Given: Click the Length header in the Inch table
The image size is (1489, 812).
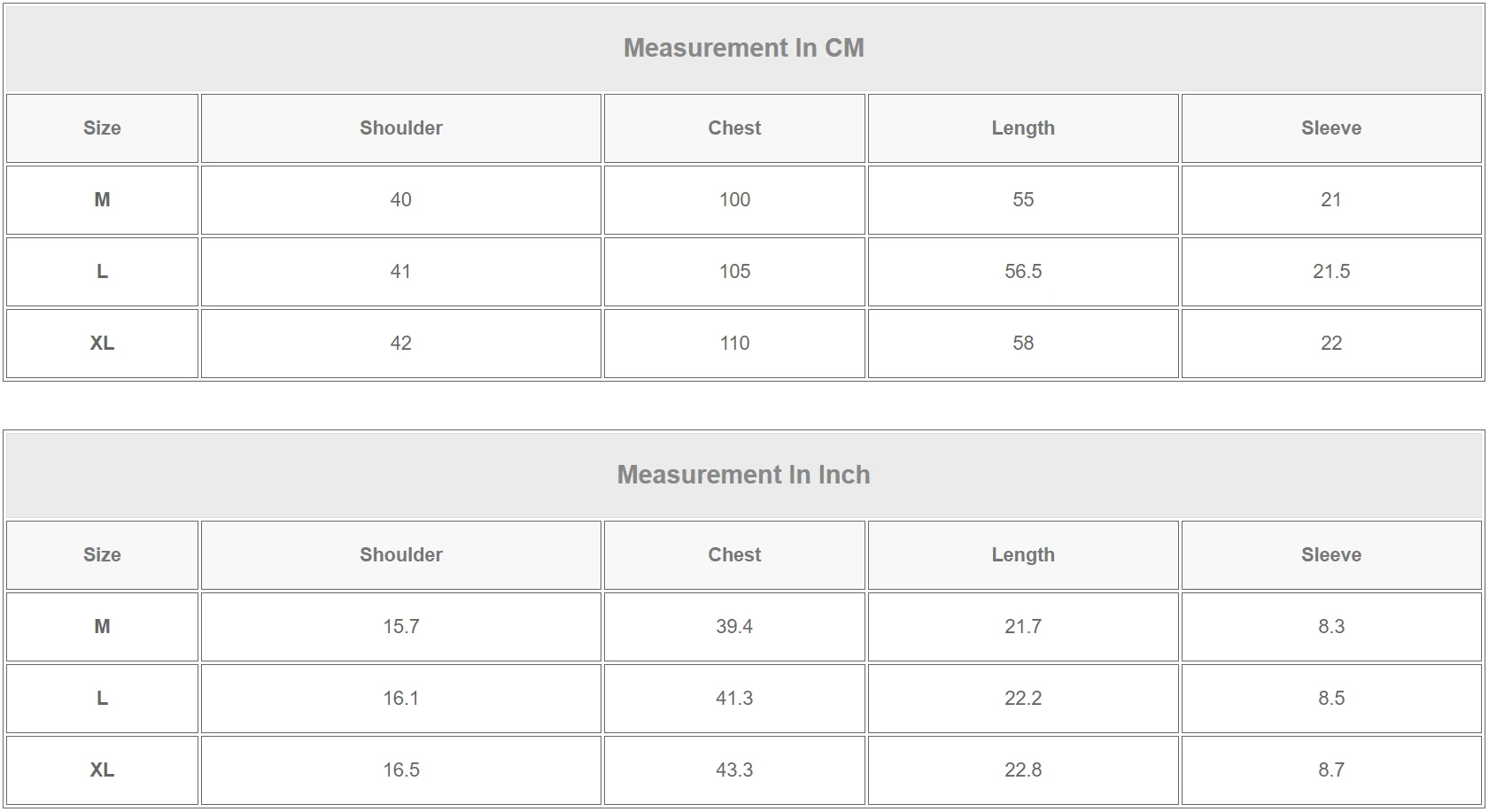Looking at the screenshot, I should click(1022, 555).
